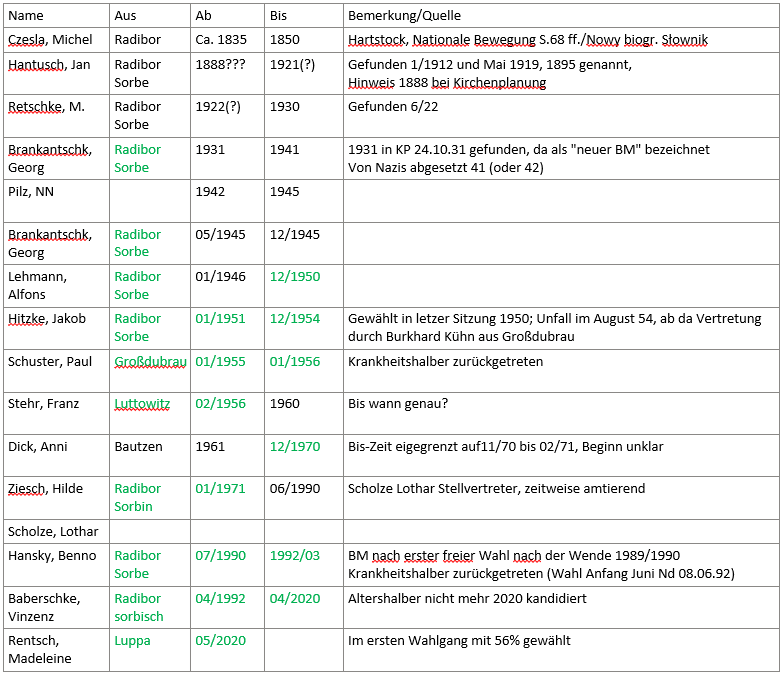782x673 pixels.
Task: Select the "Pilz, NN" name cell
Action: (31, 192)
